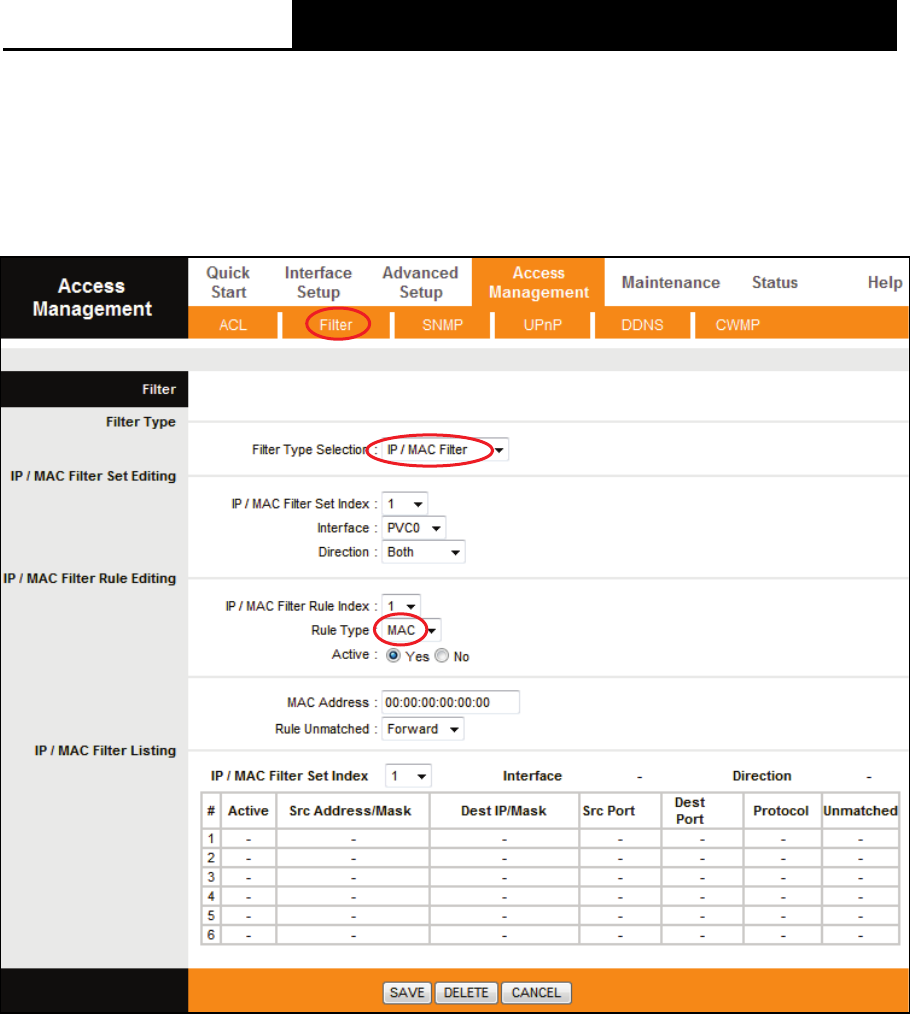Expand the Rule Unmatched Forward dropdown
Image resolution: width=910 pixels, height=1014 pixels.
pyautogui.click(x=423, y=729)
